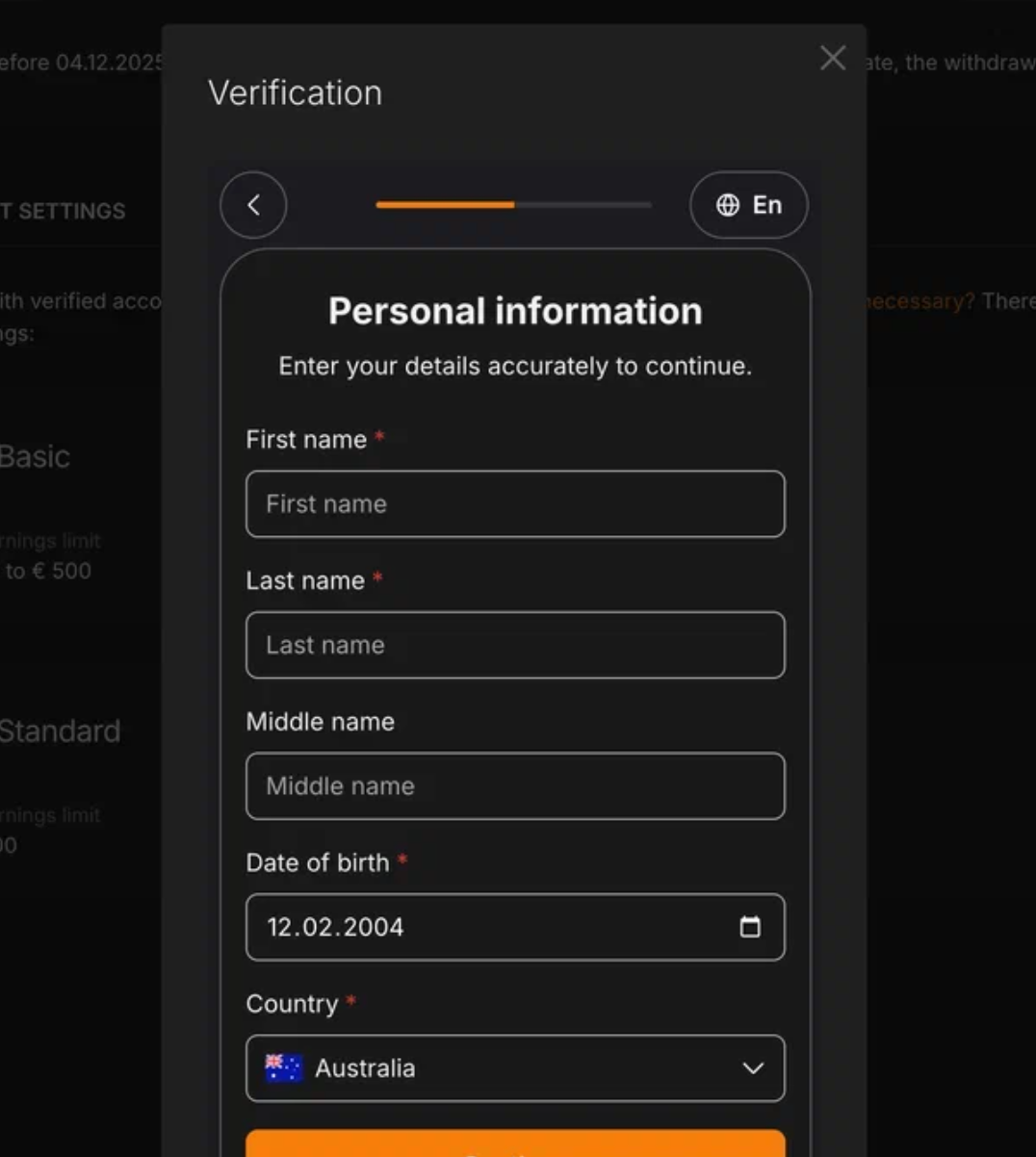Image resolution: width=1036 pixels, height=1157 pixels.
Task: Open the calendar picker icon
Action: coord(750,927)
